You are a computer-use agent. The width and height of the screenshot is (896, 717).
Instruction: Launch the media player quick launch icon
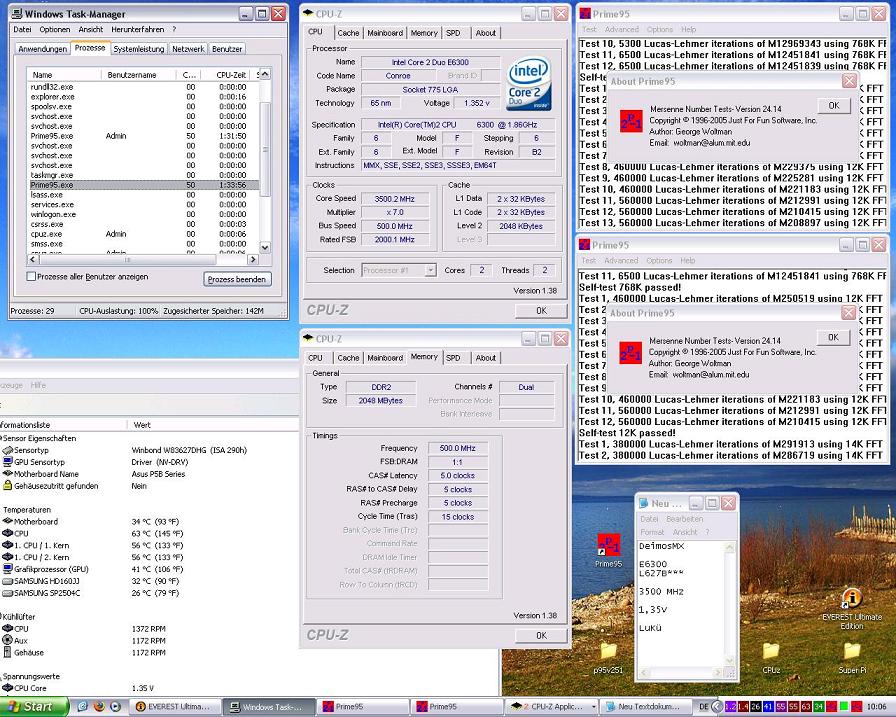tap(115, 707)
